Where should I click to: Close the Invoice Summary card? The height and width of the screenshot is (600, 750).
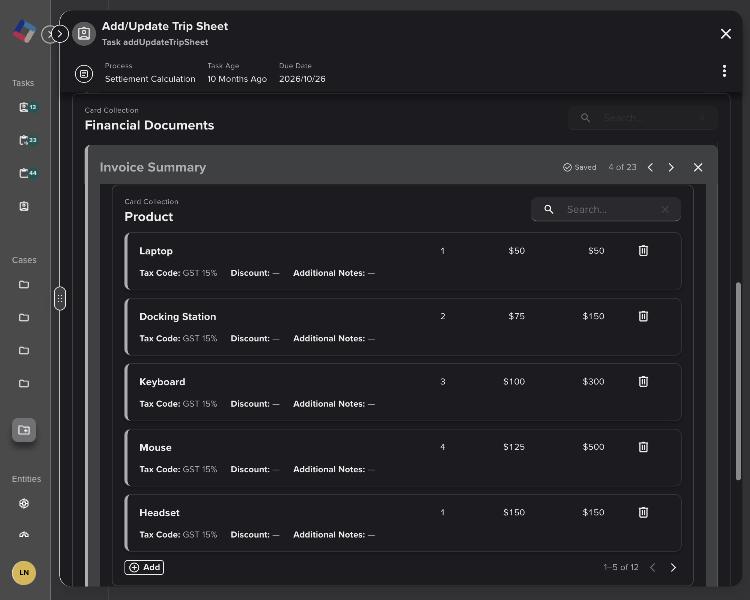click(698, 167)
